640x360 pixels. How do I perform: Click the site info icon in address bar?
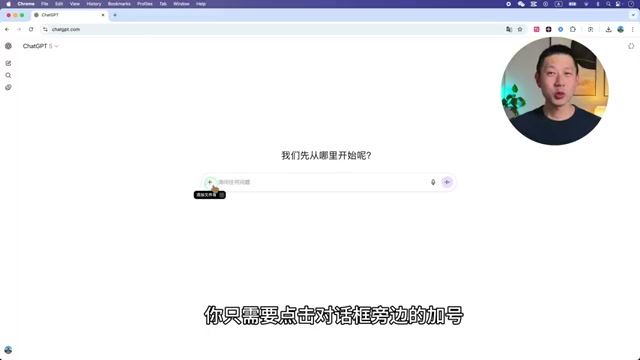(x=45, y=29)
